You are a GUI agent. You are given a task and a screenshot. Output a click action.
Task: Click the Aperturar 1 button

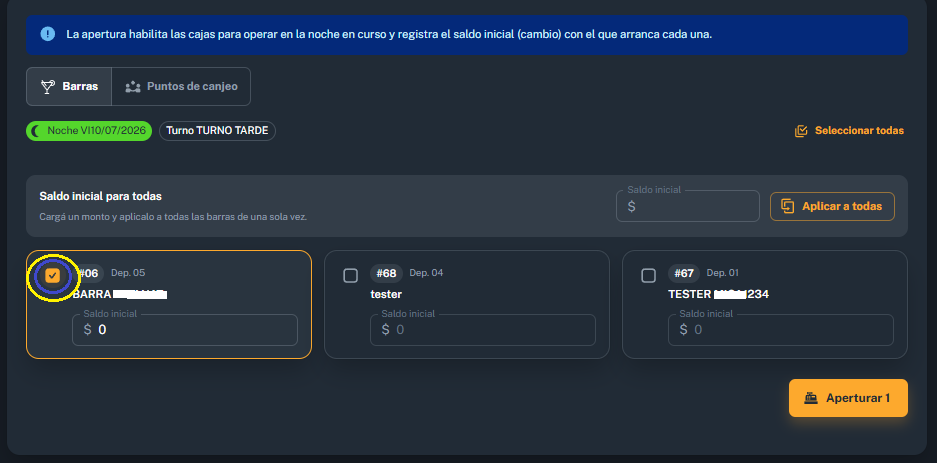click(x=848, y=398)
